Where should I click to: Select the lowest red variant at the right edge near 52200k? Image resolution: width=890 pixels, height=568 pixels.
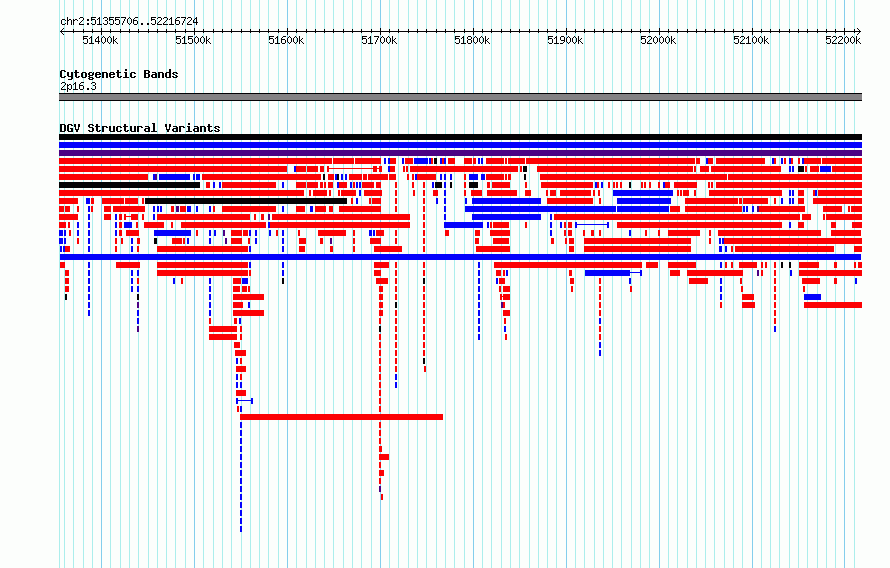[833, 305]
